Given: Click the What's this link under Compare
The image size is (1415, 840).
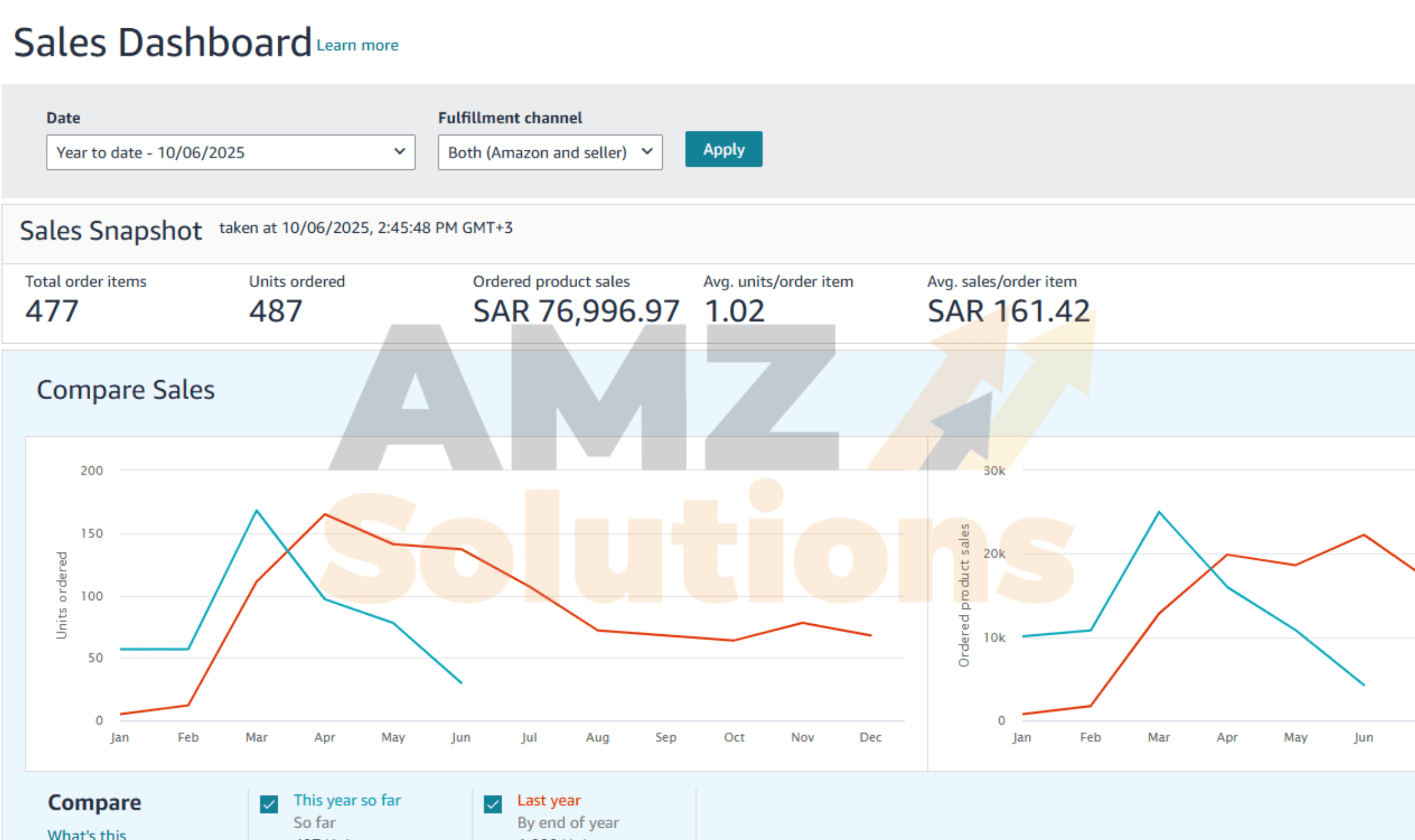Looking at the screenshot, I should coord(87,834).
